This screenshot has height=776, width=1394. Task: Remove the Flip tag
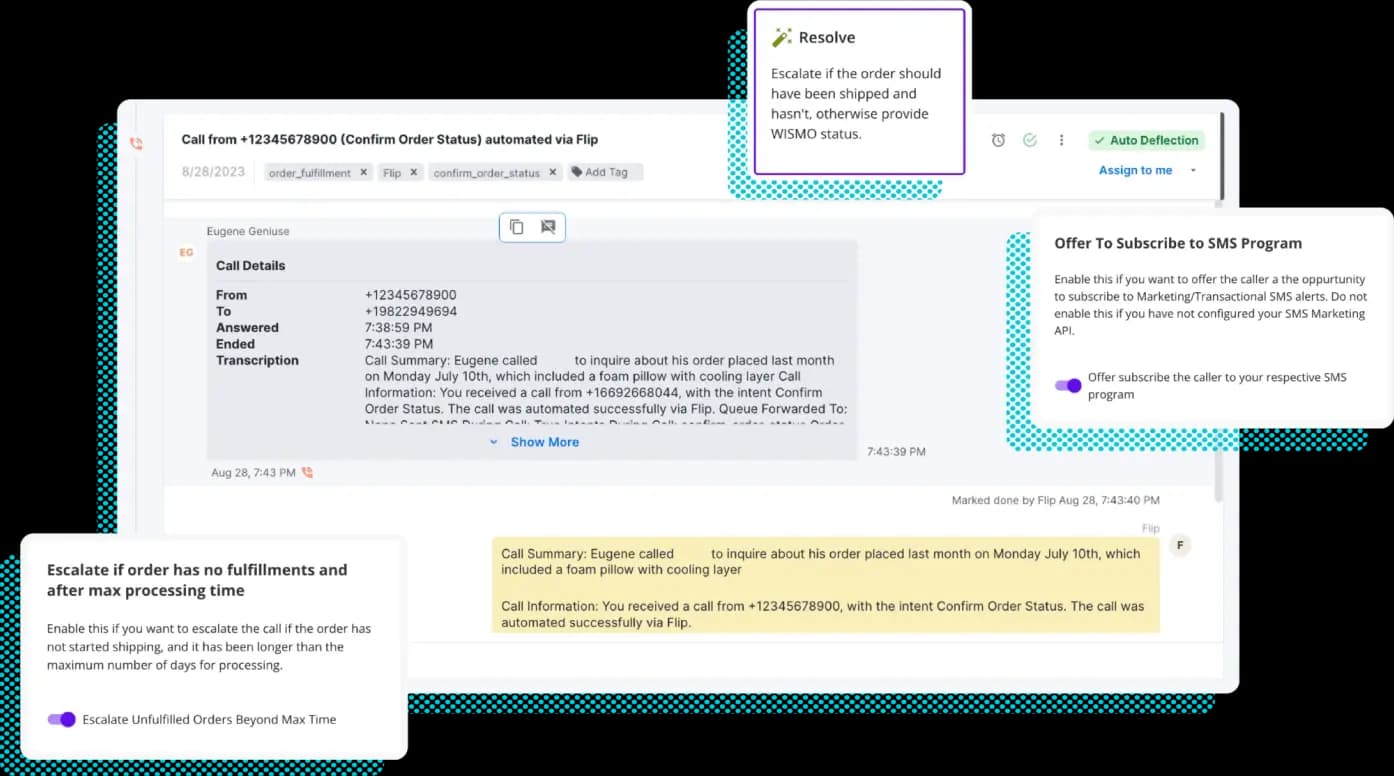[x=412, y=171]
